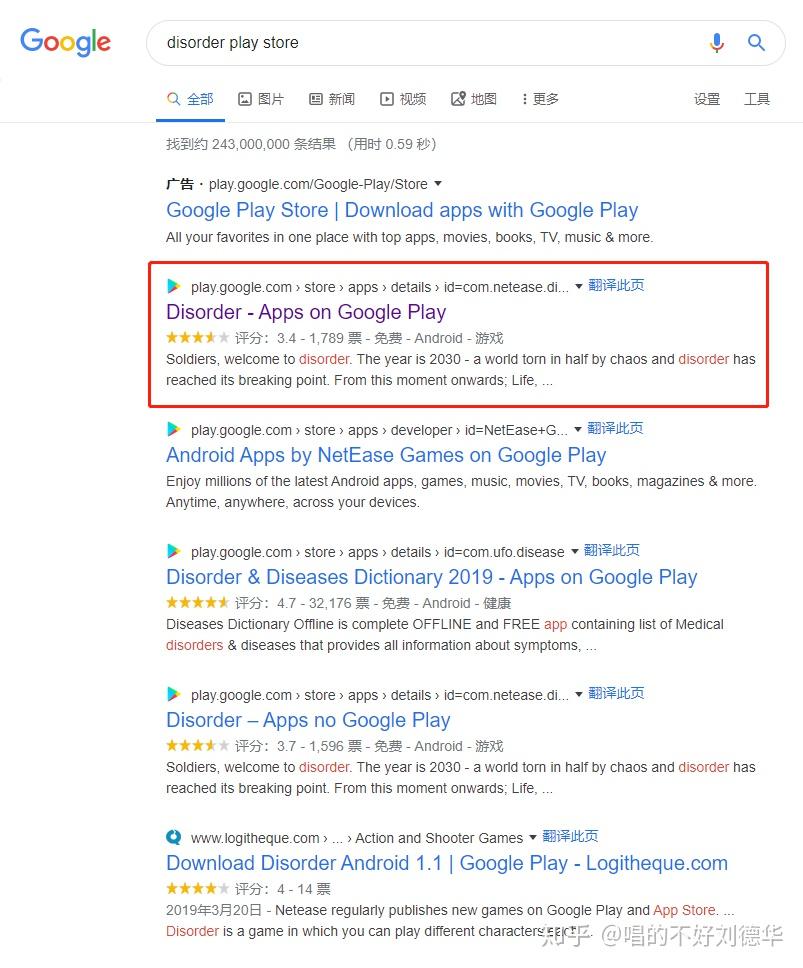Click the Logitheque site favicon

[174, 837]
